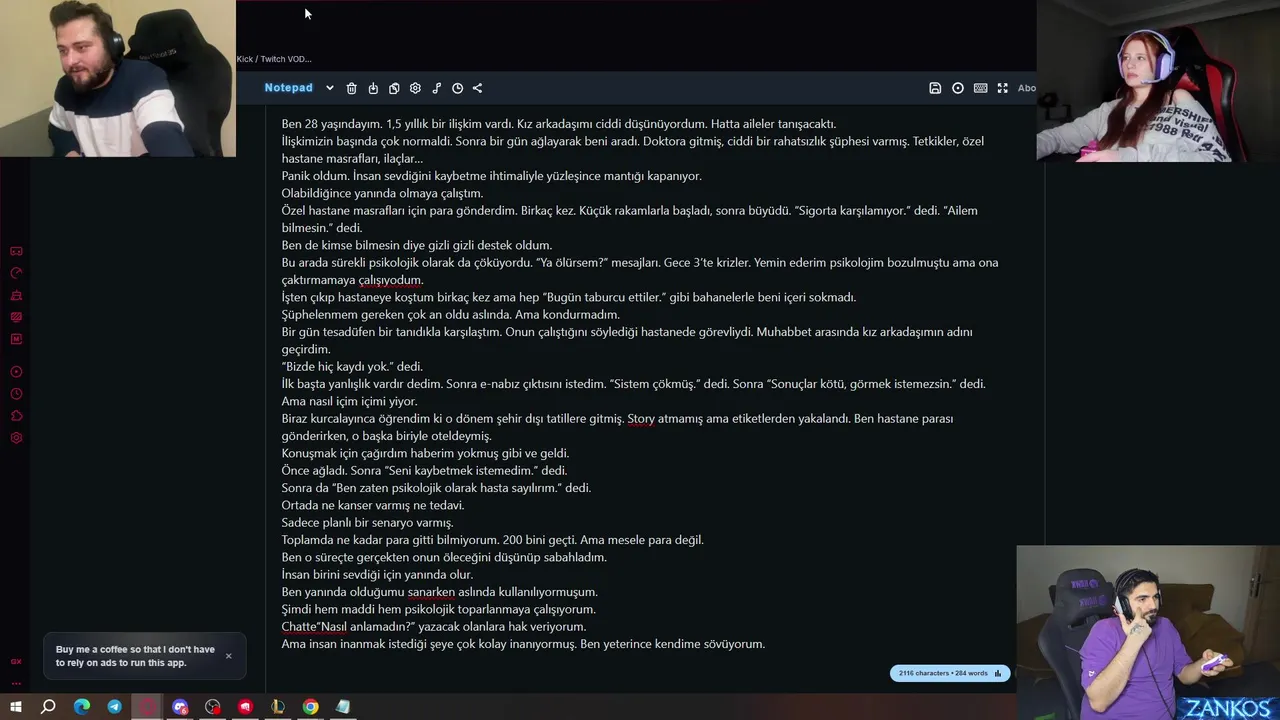Open the gear settings icon in Notepad toolbar
1280x720 pixels.
415,88
